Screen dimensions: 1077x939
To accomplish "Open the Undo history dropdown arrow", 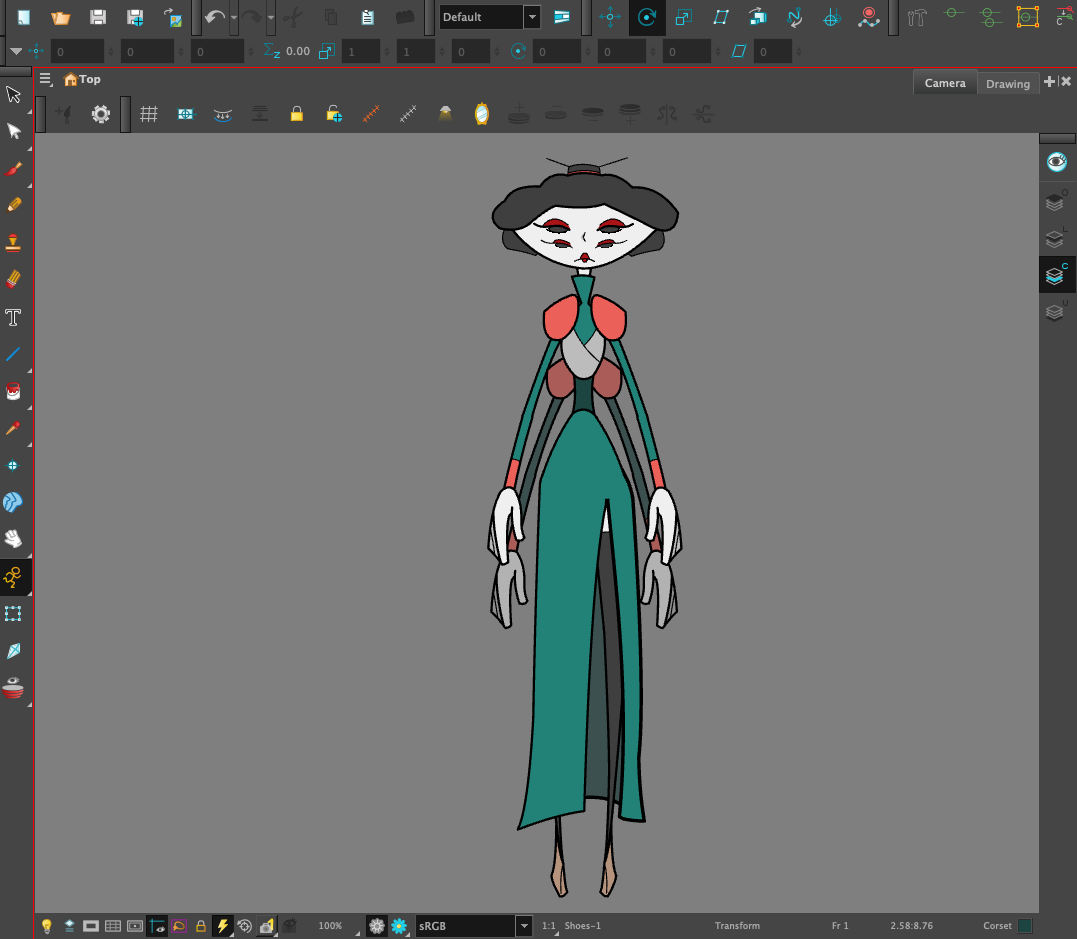I will coord(234,17).
